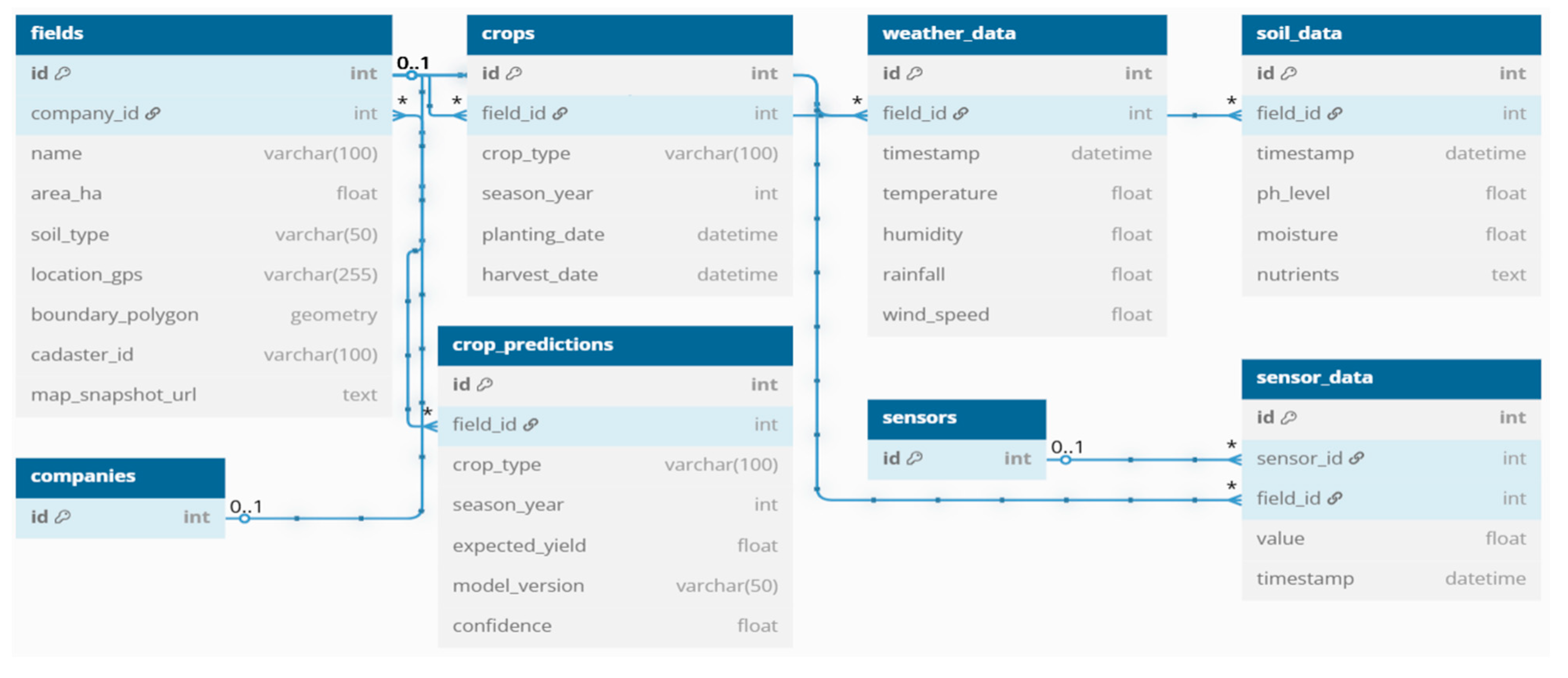Screen dimensions: 1568x678
Task: Click the expected_yield column row
Action: pyautogui.click(x=615, y=545)
